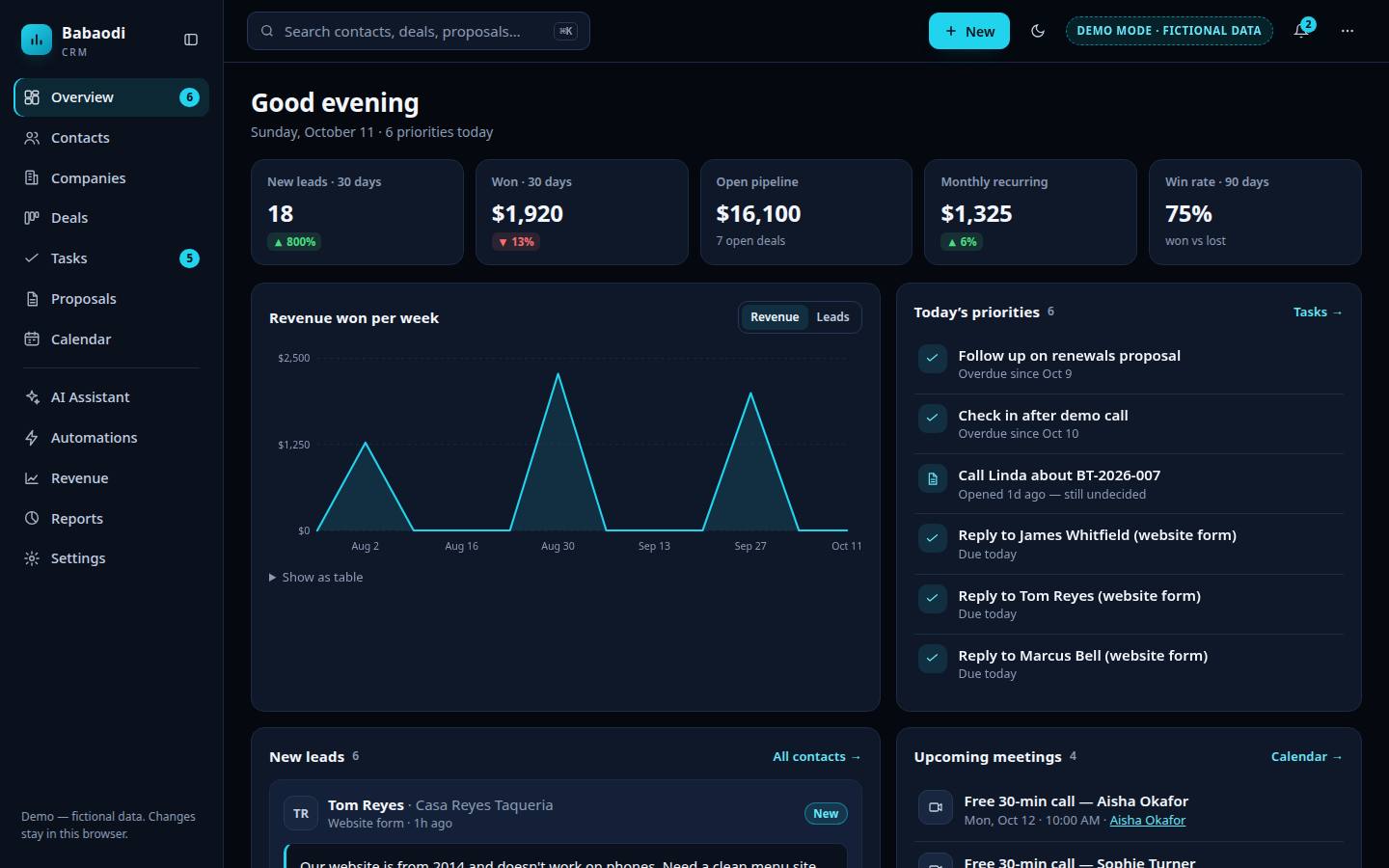
Task: Click the Demo Mode fictional data badge
Action: tap(1169, 31)
